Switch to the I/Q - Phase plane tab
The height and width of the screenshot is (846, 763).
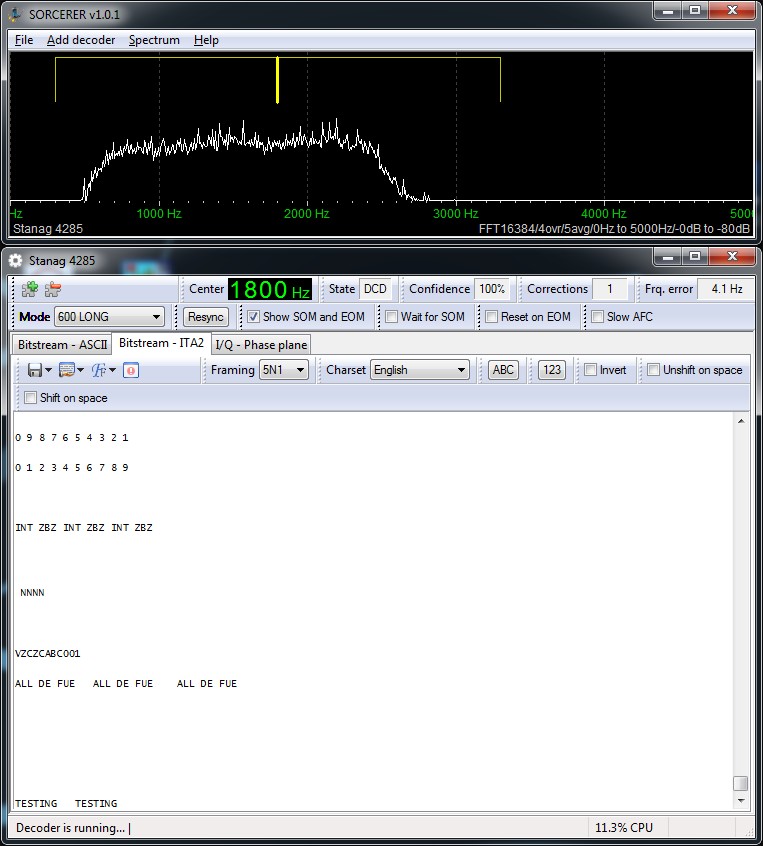(x=261, y=344)
